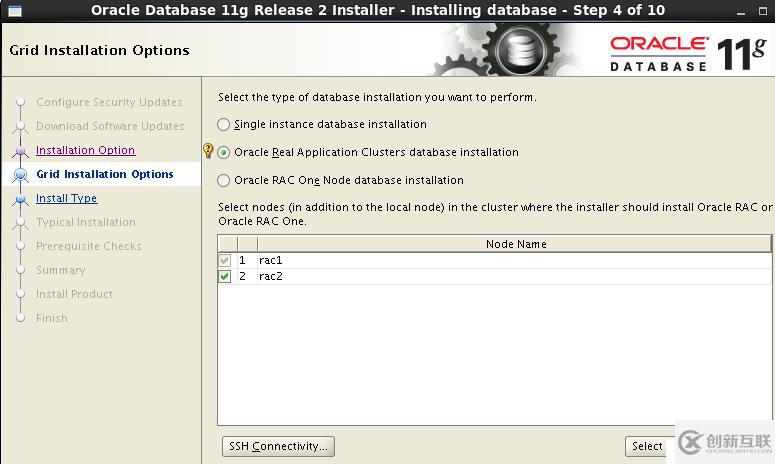The height and width of the screenshot is (464, 775).
Task: Click the Installation Option step bullet icon
Action: [20, 151]
